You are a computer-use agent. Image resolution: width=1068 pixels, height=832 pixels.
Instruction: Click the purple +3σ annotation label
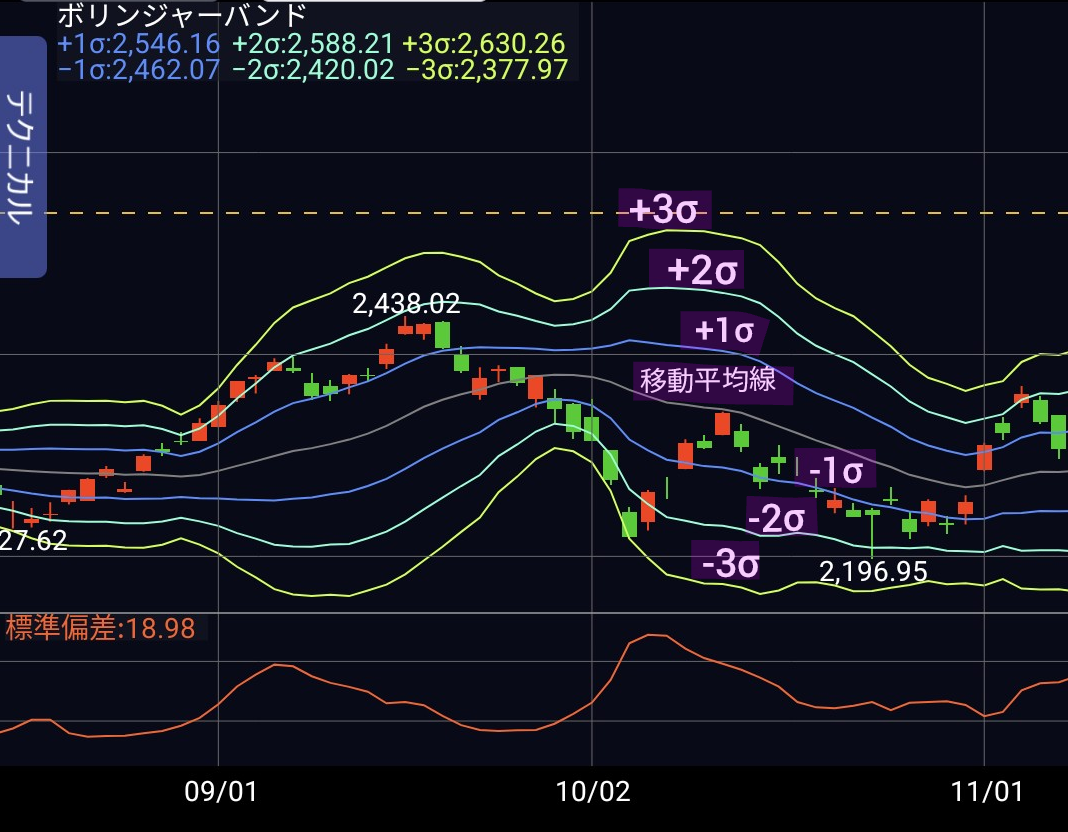pos(665,210)
